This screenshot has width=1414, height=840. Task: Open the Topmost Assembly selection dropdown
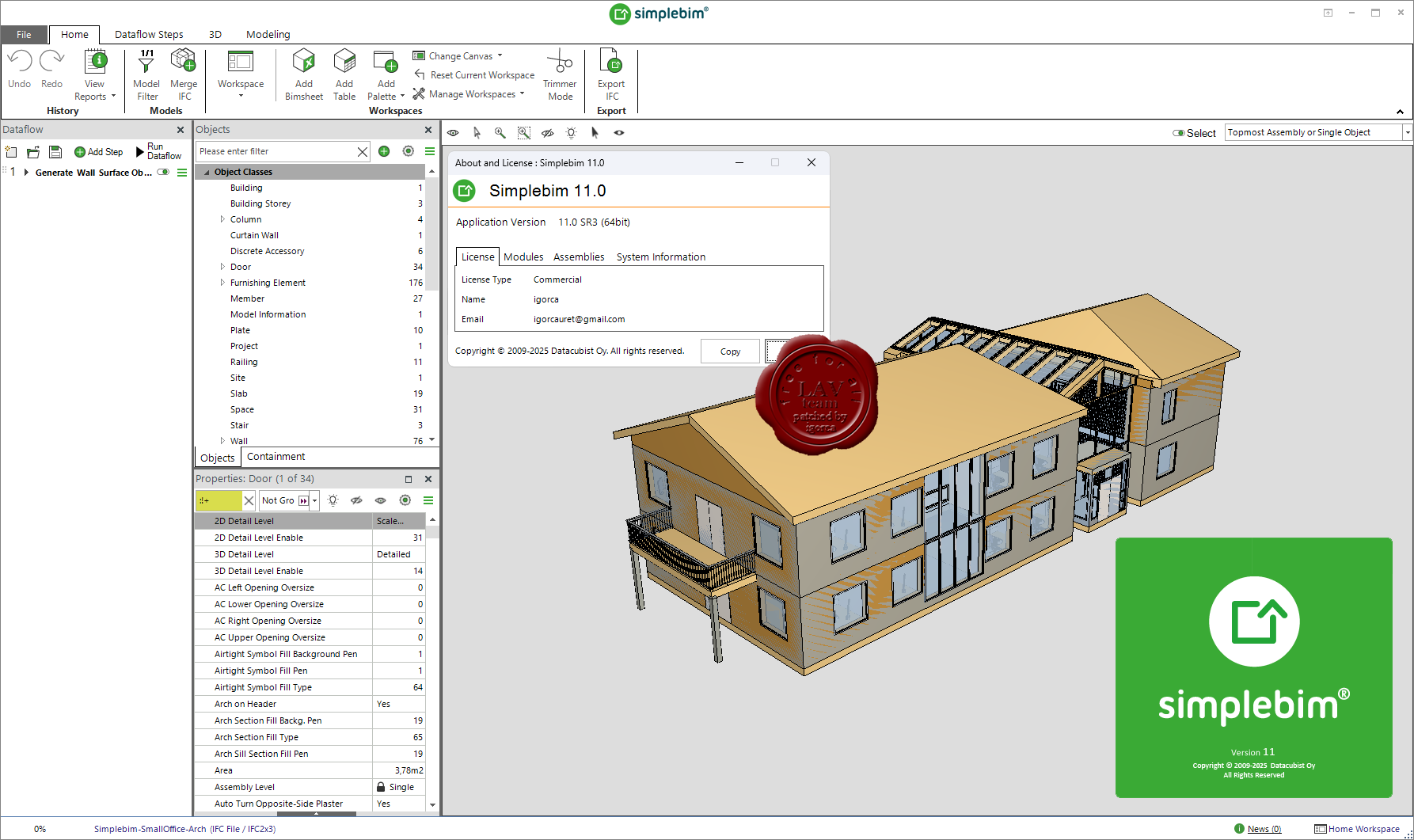point(1407,133)
